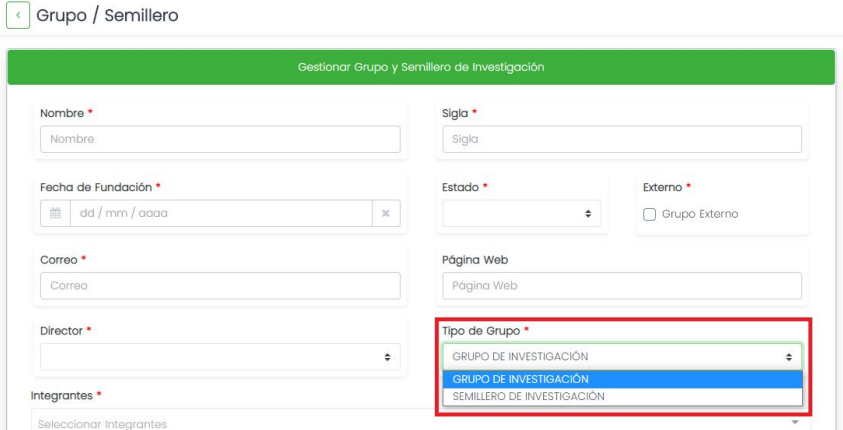The height and width of the screenshot is (430, 843).
Task: Focus the Correo input box
Action: tap(220, 285)
